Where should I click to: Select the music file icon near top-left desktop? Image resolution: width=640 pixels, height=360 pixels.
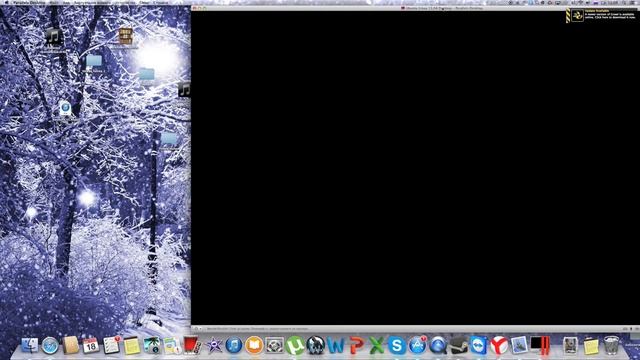[53, 37]
